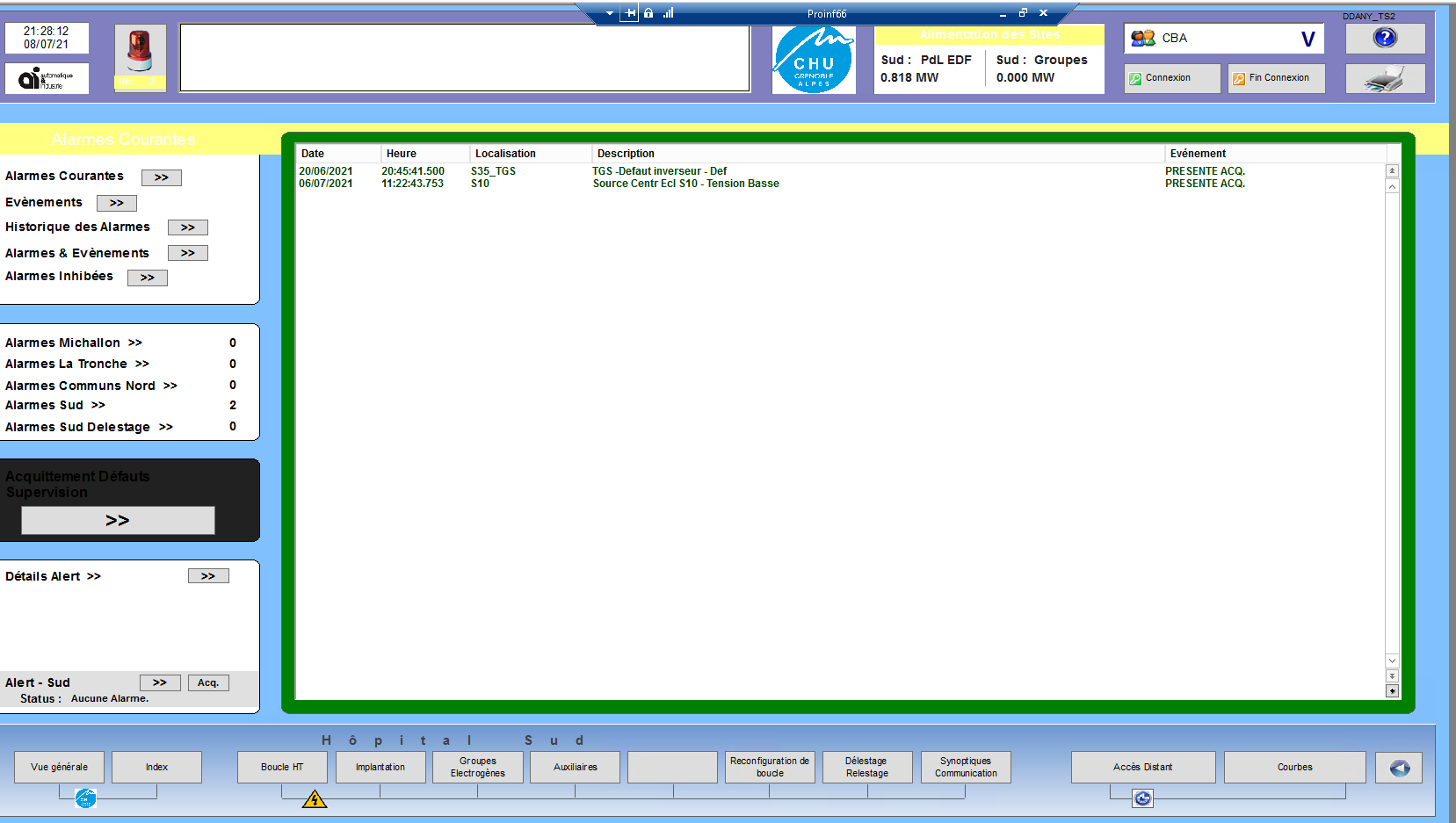Jump to top of alarm list scrollbar
Screen dimensions: 1456x823
pyautogui.click(x=1392, y=171)
